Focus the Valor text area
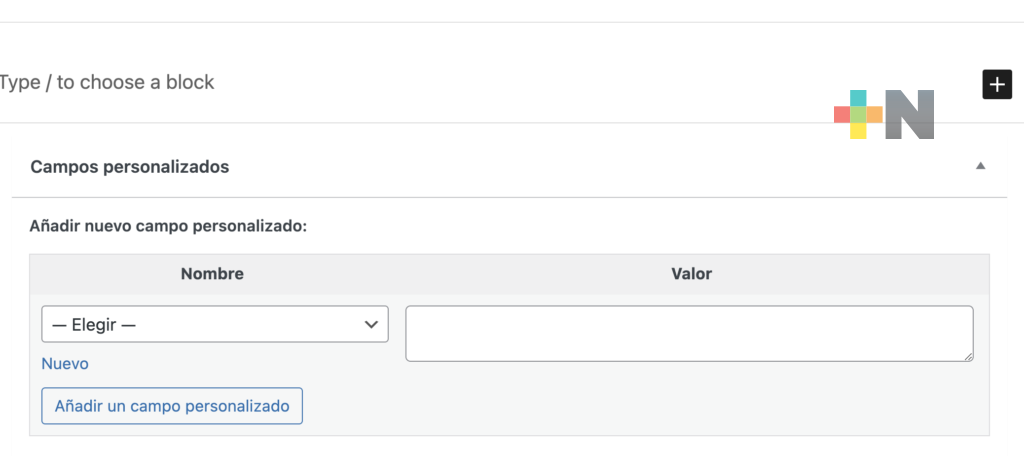The height and width of the screenshot is (456, 1024). pos(689,333)
